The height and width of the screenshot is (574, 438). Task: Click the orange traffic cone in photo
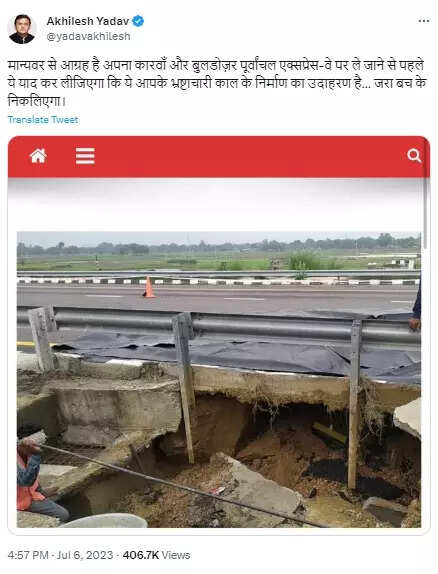pos(148,287)
